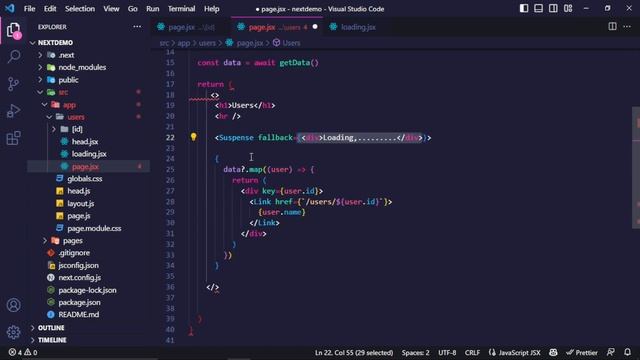Image resolution: width=640 pixels, height=360 pixels.
Task: Click Prettier formatter status
Action: (582, 352)
